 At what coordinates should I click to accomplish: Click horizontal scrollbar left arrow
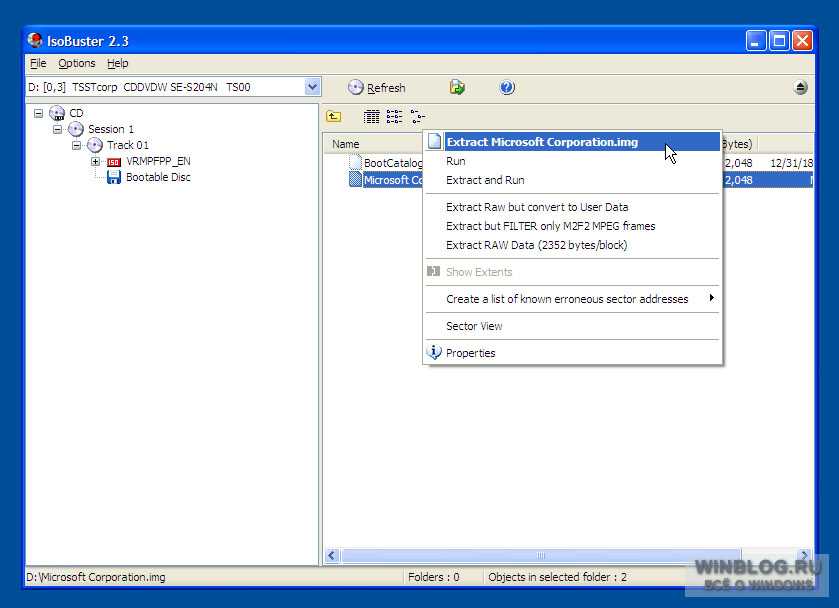pyautogui.click(x=332, y=556)
